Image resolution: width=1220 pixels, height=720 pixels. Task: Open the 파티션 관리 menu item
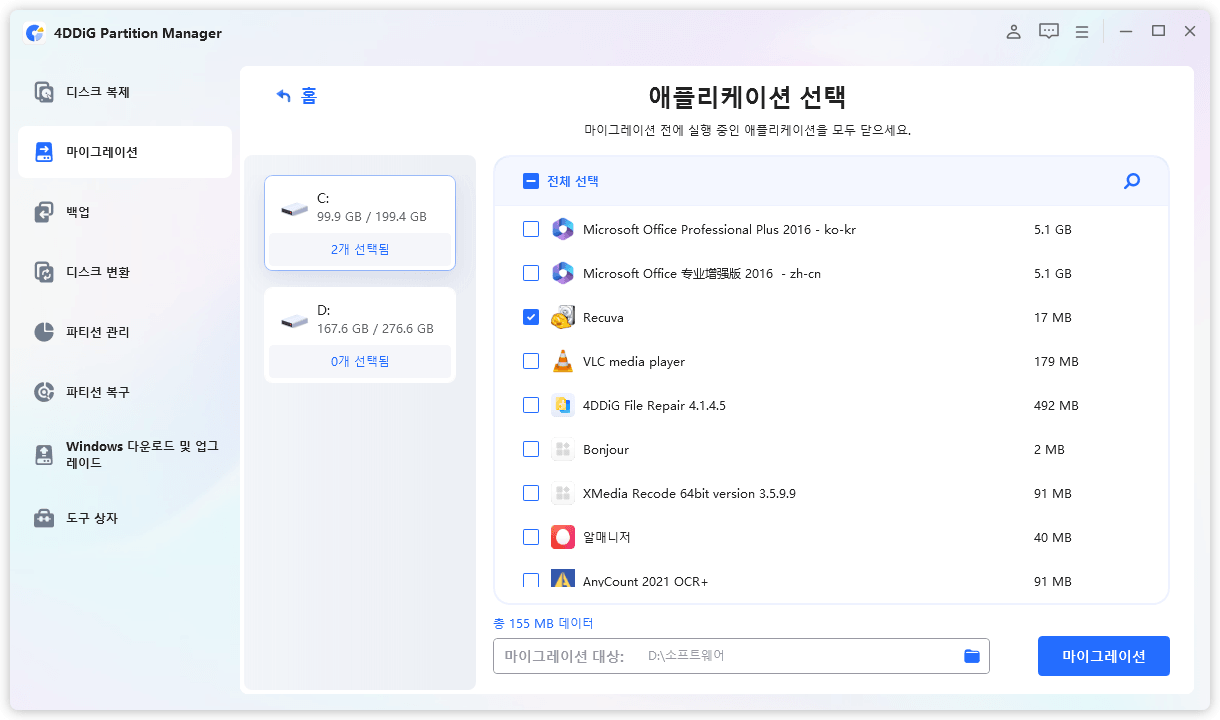[x=125, y=332]
